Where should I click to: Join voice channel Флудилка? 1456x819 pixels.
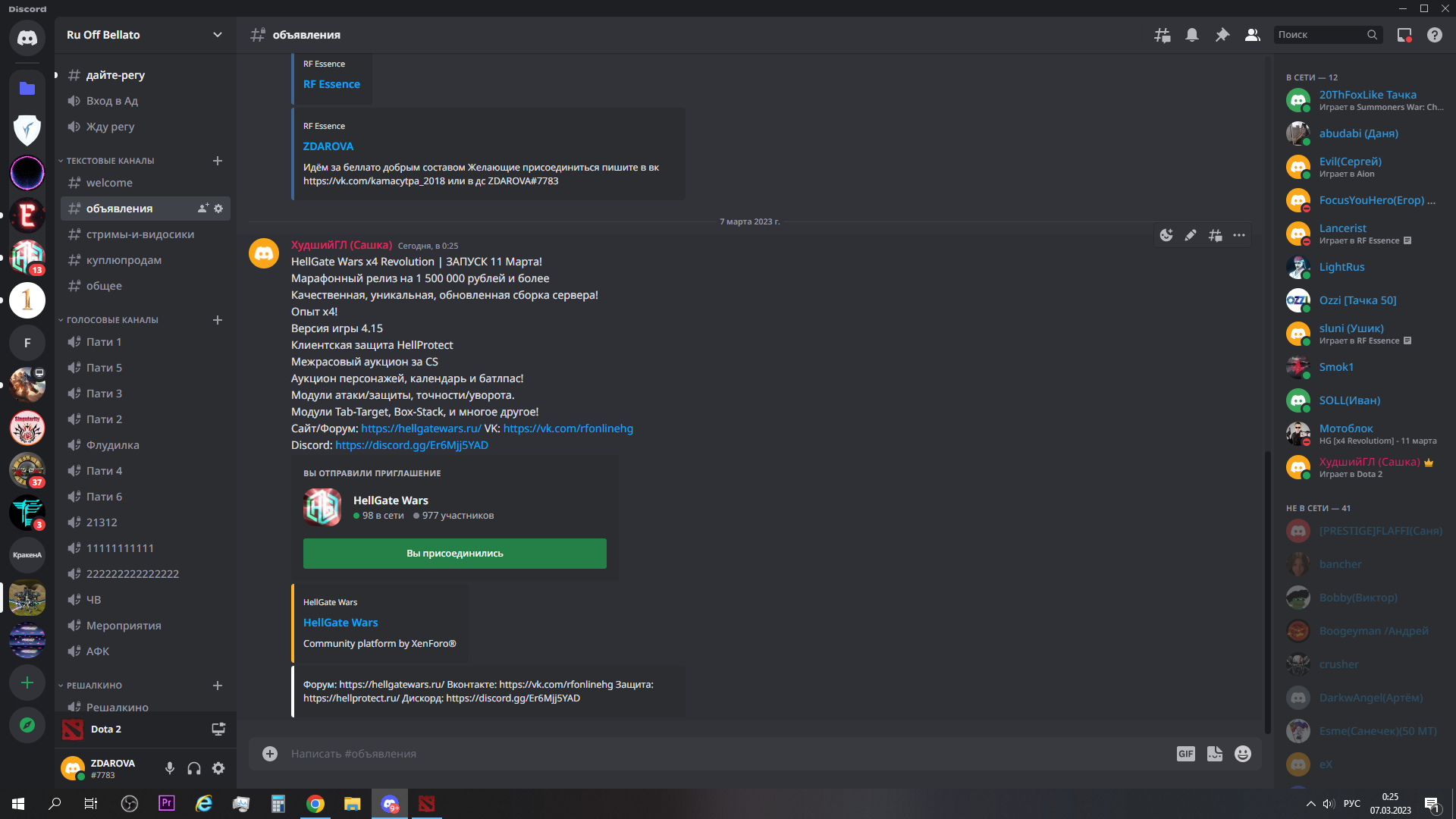click(146, 445)
